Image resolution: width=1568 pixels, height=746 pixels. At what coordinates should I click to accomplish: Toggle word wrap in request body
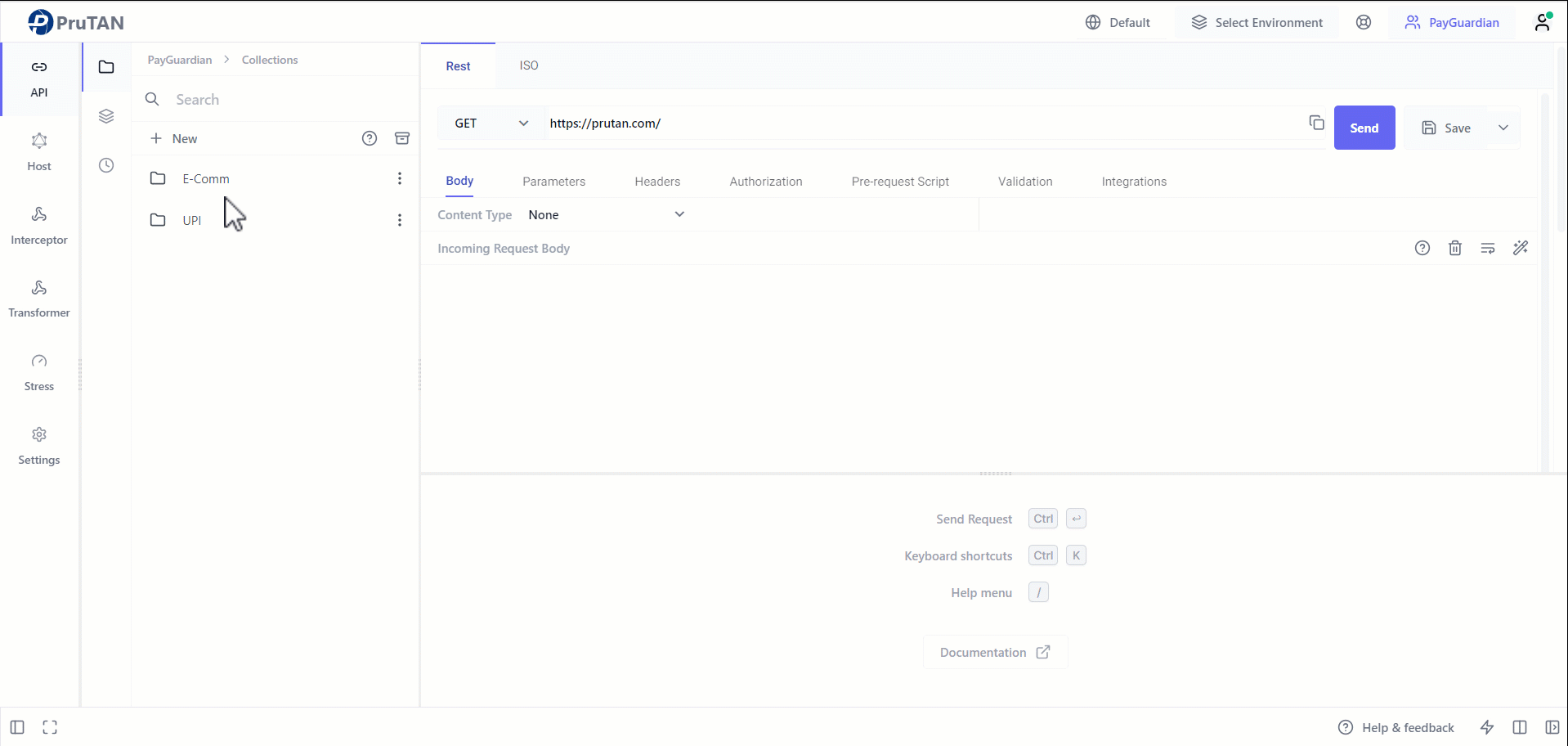click(1488, 248)
